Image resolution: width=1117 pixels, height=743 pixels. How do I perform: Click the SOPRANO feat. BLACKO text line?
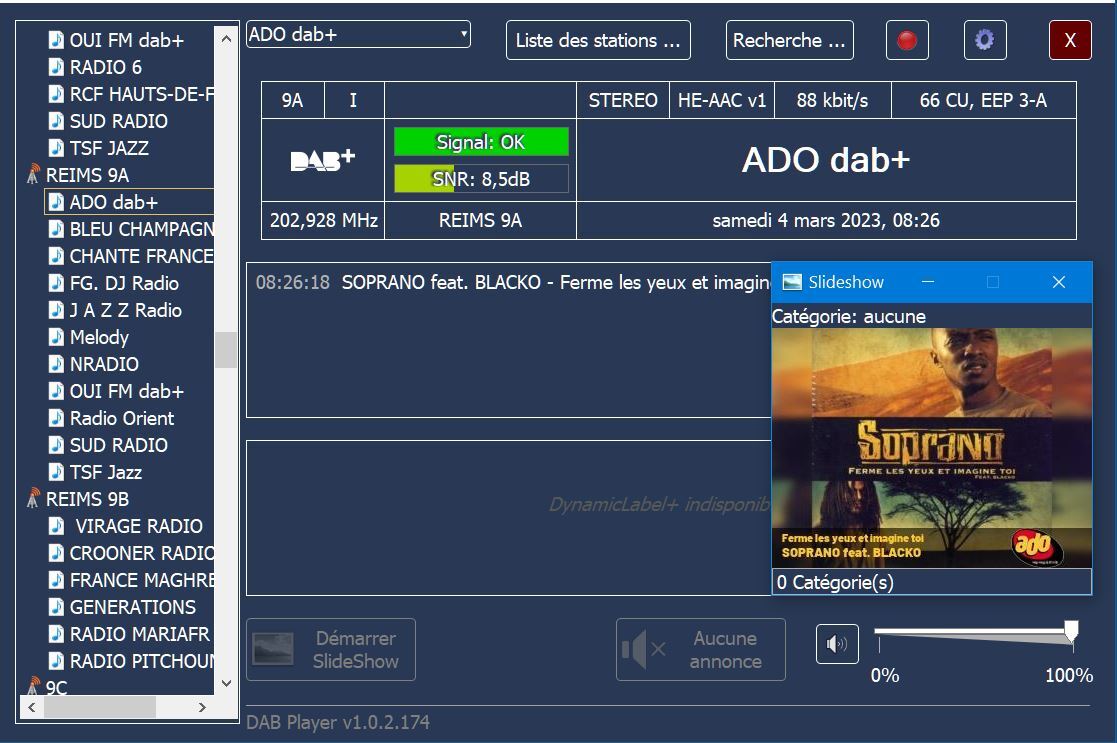tap(556, 283)
